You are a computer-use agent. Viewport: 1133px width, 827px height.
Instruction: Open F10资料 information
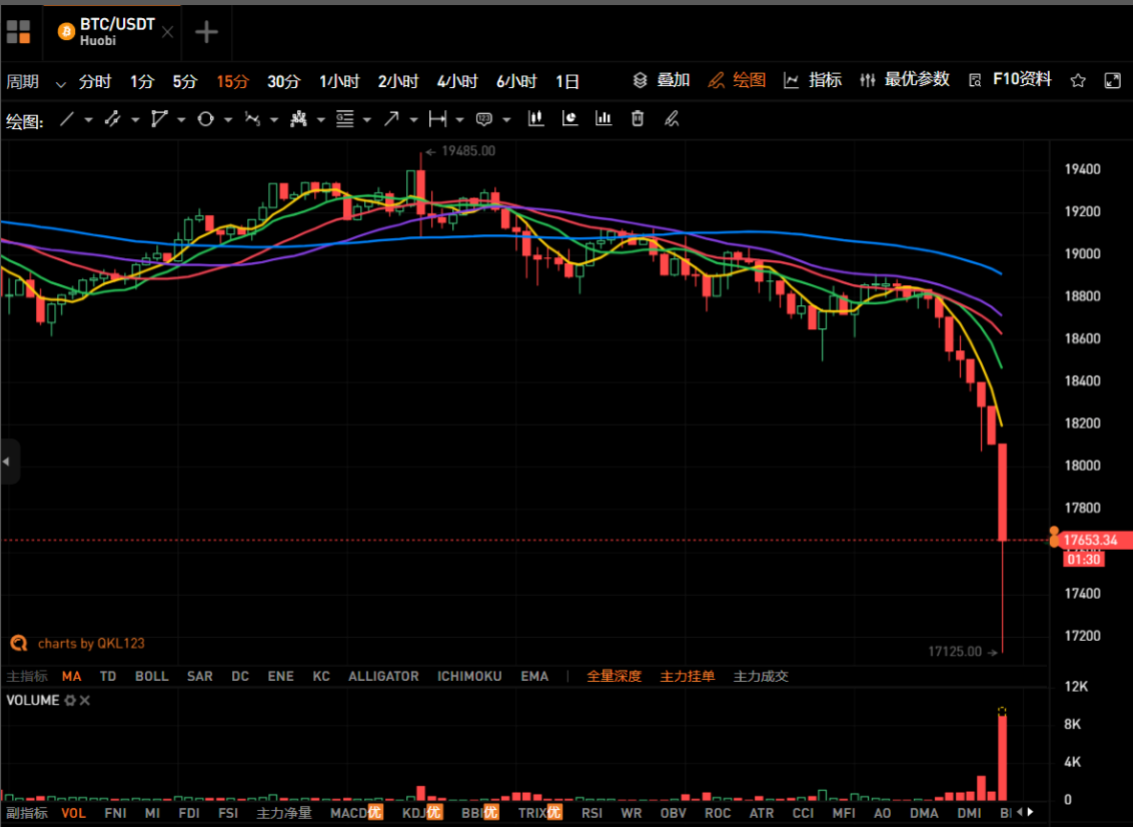(1011, 80)
